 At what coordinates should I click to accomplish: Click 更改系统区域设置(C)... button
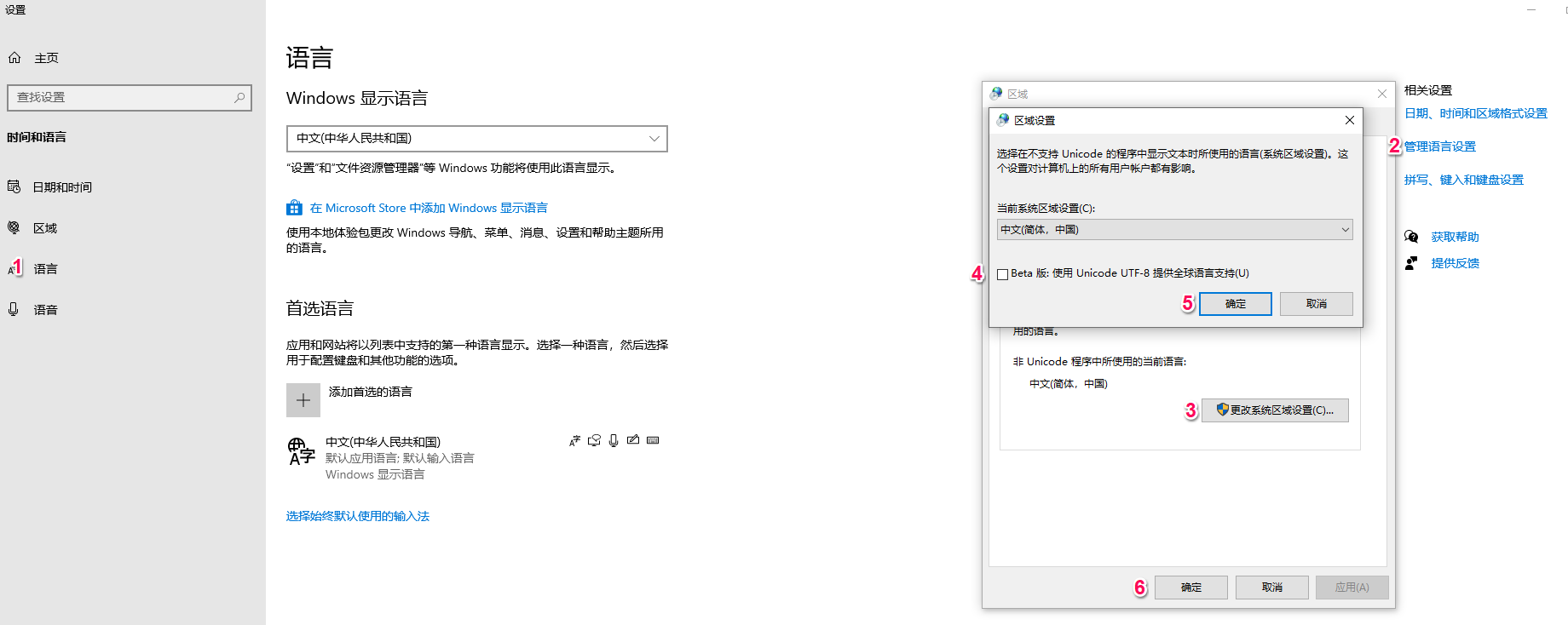coord(1275,410)
